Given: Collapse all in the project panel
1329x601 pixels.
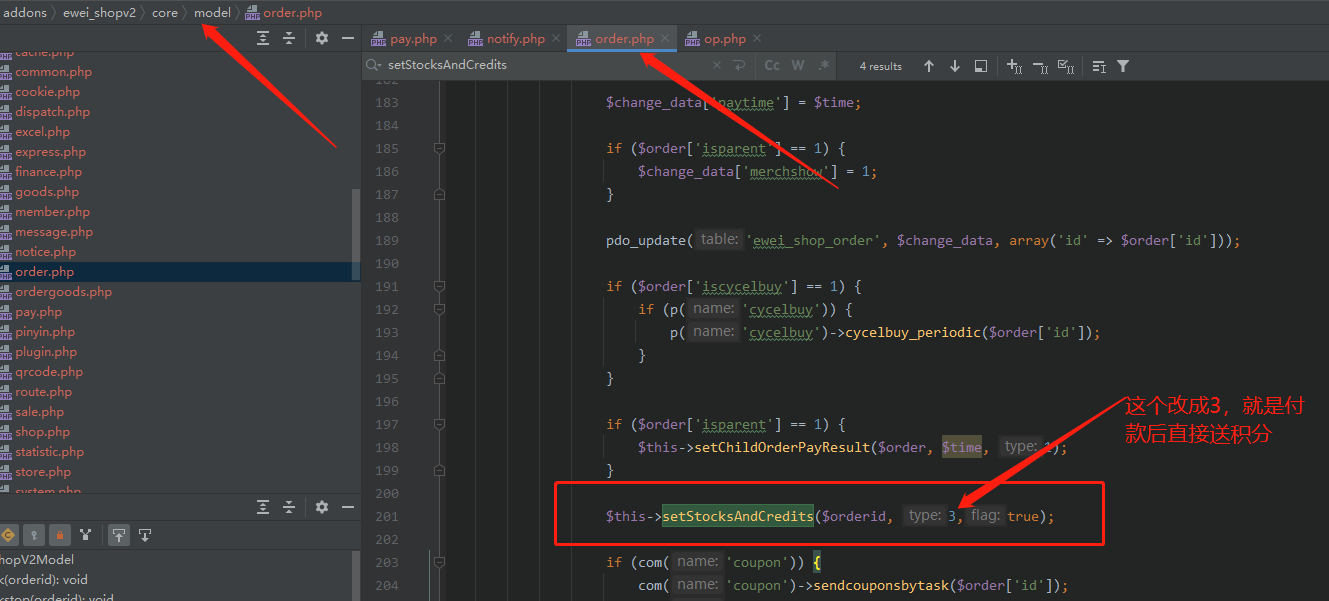Looking at the screenshot, I should coord(289,38).
